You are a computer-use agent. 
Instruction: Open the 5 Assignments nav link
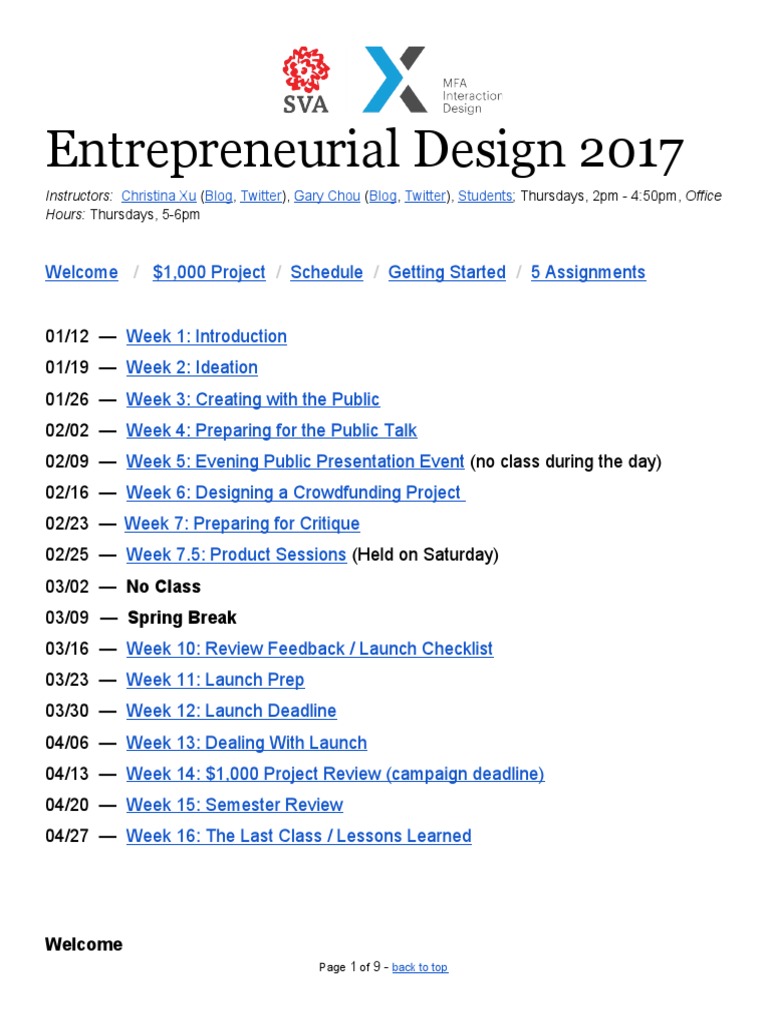pyautogui.click(x=588, y=272)
